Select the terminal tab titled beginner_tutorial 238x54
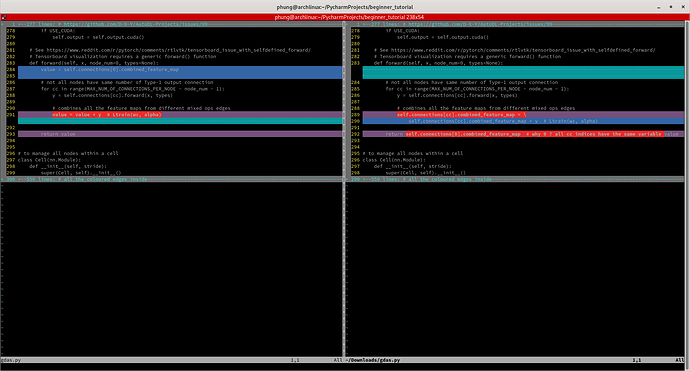This screenshot has width=690, height=371. click(349, 17)
